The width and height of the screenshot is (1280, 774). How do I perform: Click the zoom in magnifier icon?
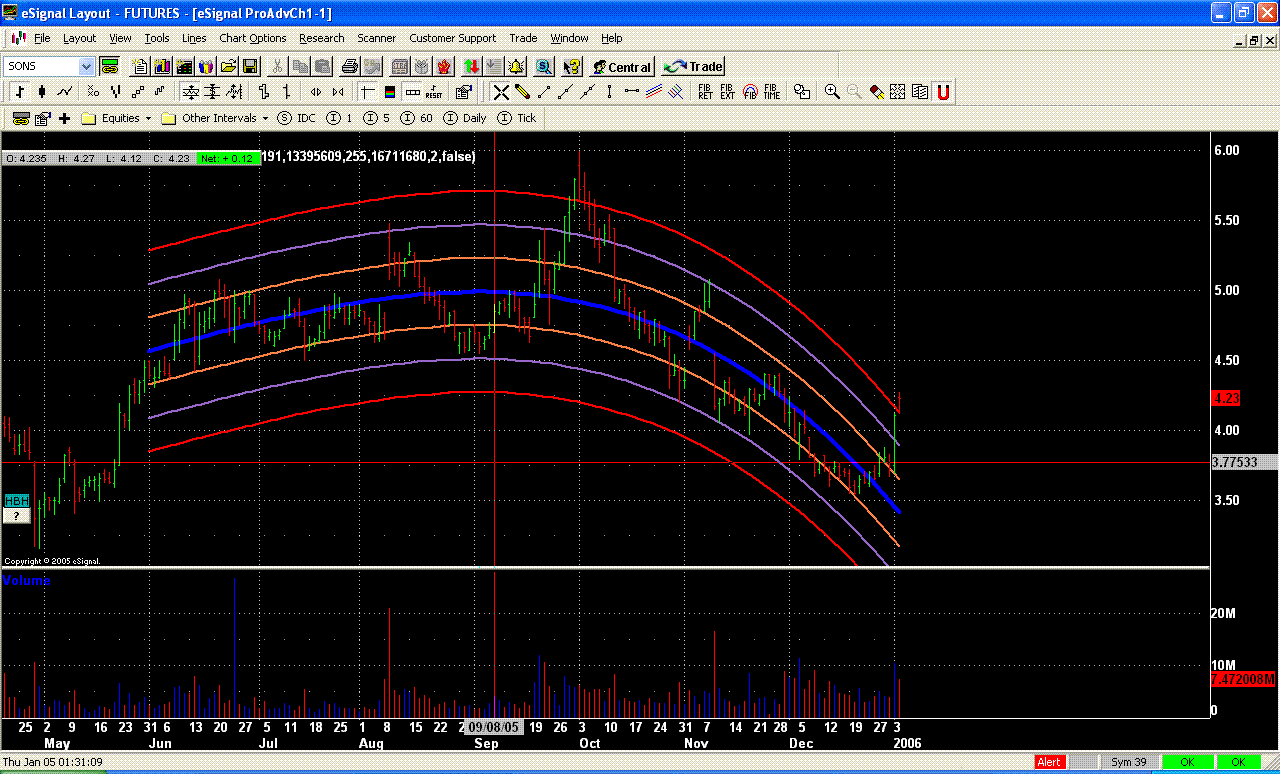click(832, 92)
